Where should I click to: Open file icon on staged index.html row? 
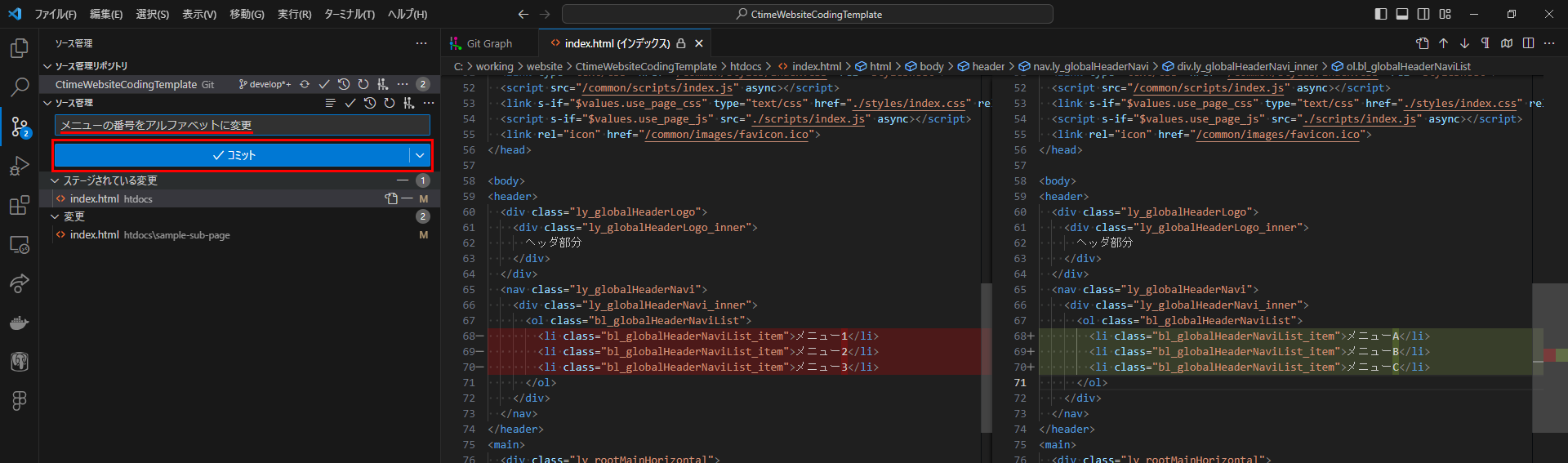pyautogui.click(x=391, y=198)
